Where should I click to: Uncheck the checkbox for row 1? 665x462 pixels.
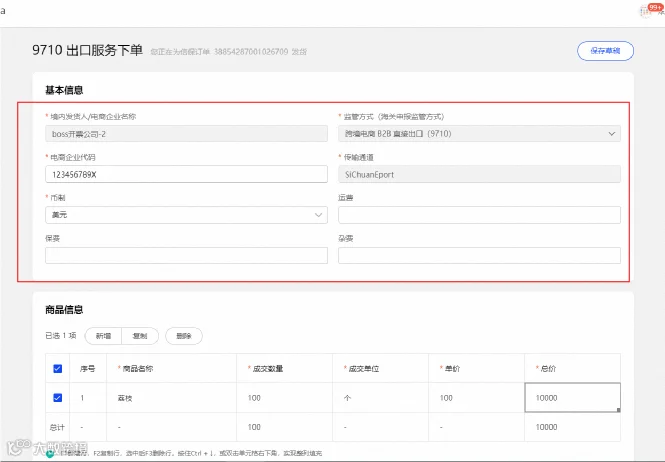pyautogui.click(x=58, y=398)
